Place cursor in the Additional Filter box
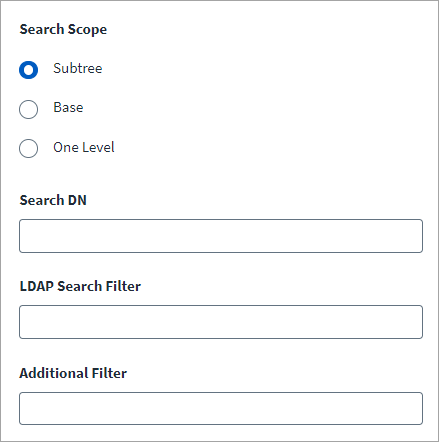 [x=221, y=408]
